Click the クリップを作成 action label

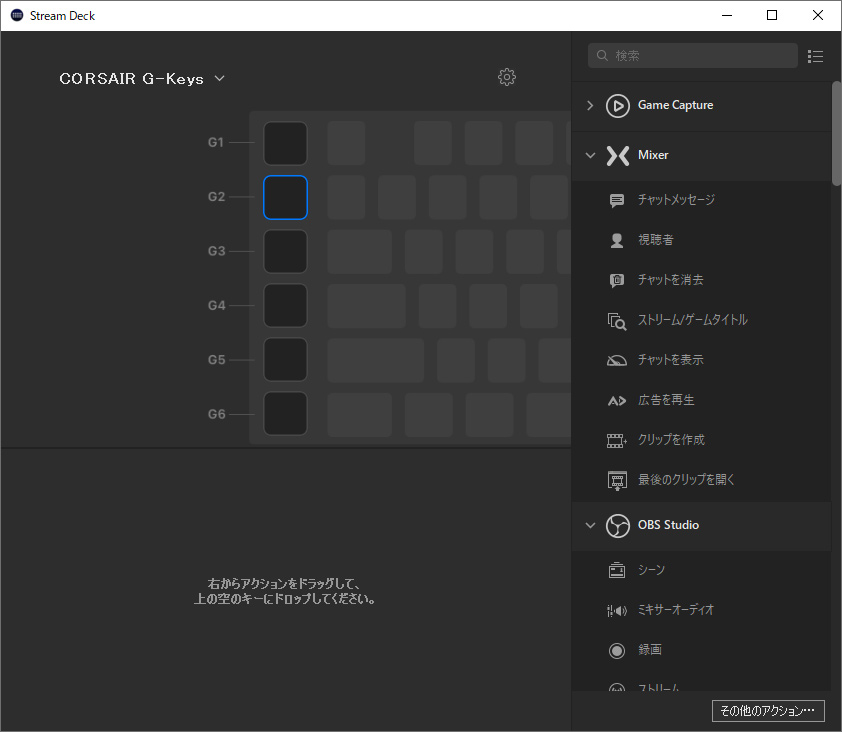671,440
